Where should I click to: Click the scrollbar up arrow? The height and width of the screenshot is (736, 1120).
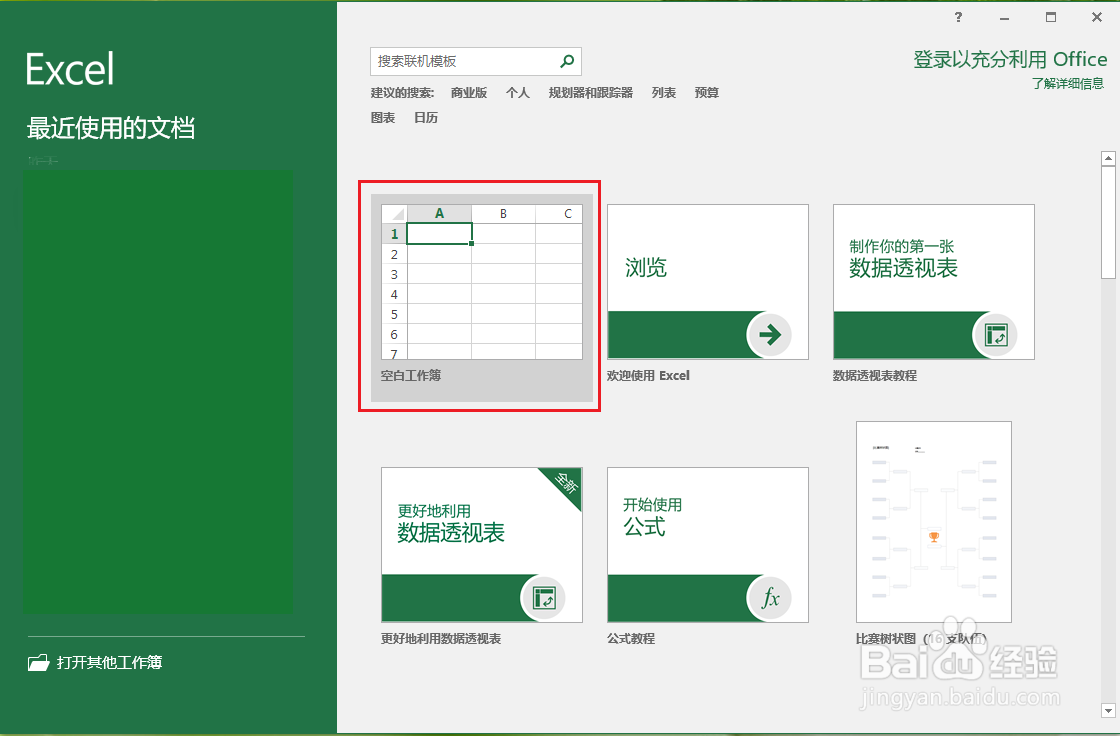tap(1108, 159)
